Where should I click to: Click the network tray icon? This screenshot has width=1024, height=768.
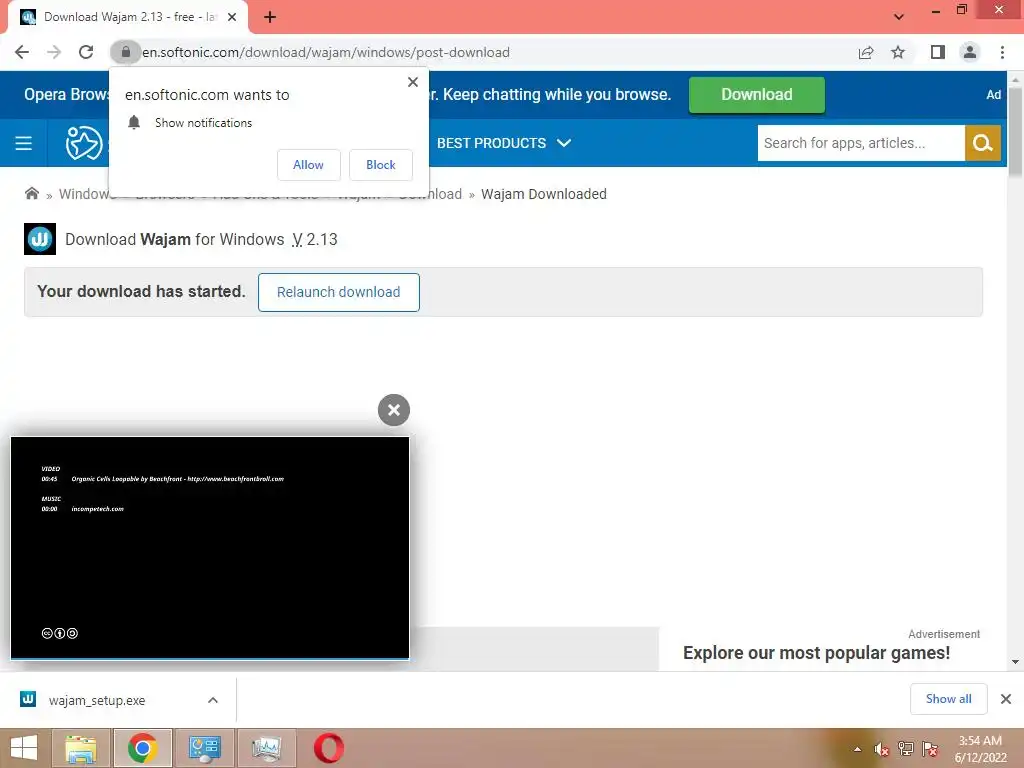tap(906, 749)
